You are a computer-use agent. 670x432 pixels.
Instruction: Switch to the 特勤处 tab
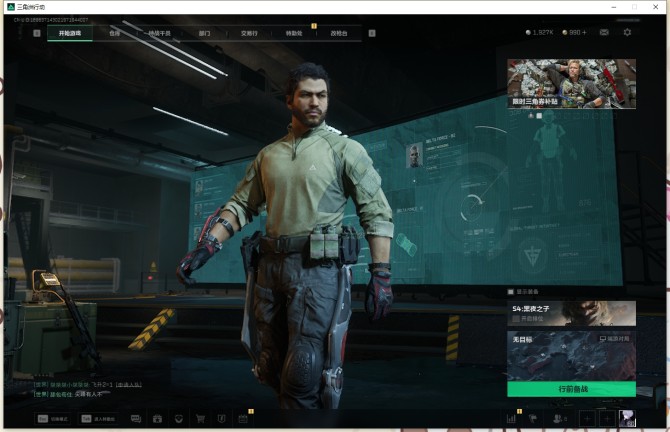[x=294, y=33]
